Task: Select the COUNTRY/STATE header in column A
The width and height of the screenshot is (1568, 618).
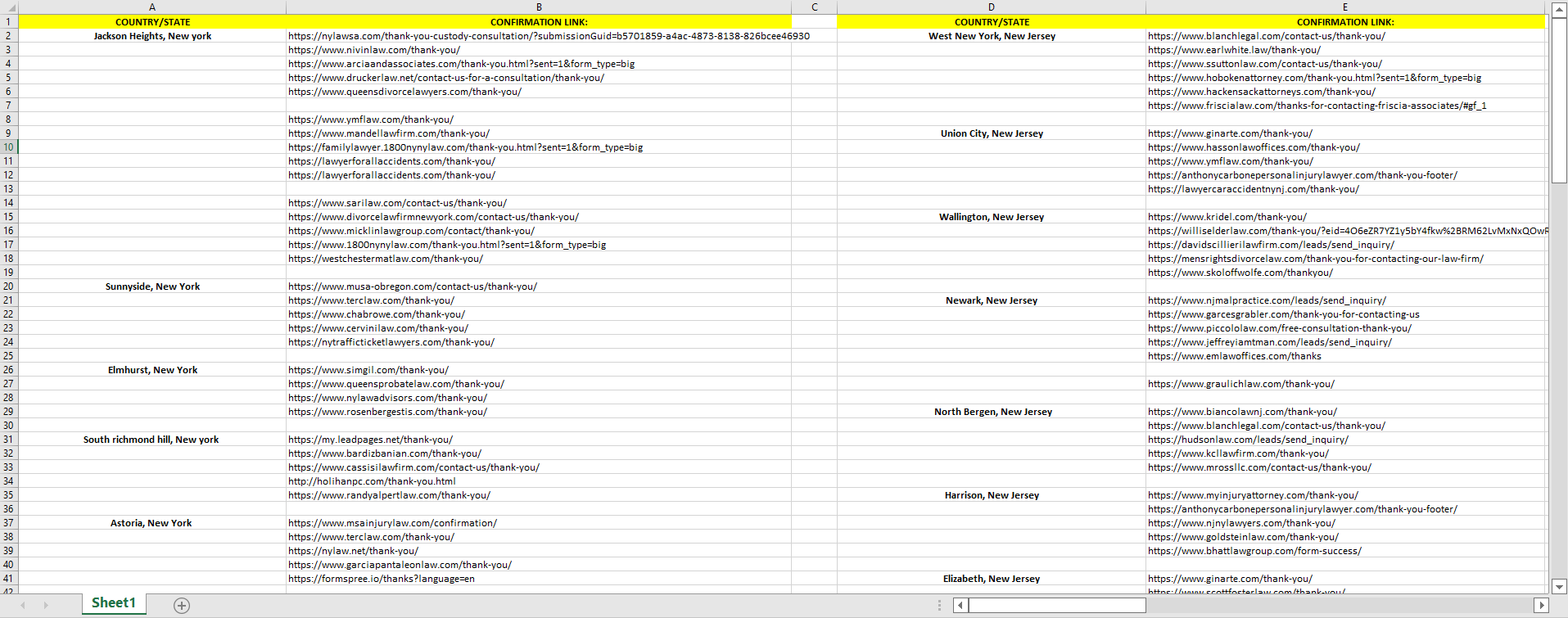Action: coord(152,22)
